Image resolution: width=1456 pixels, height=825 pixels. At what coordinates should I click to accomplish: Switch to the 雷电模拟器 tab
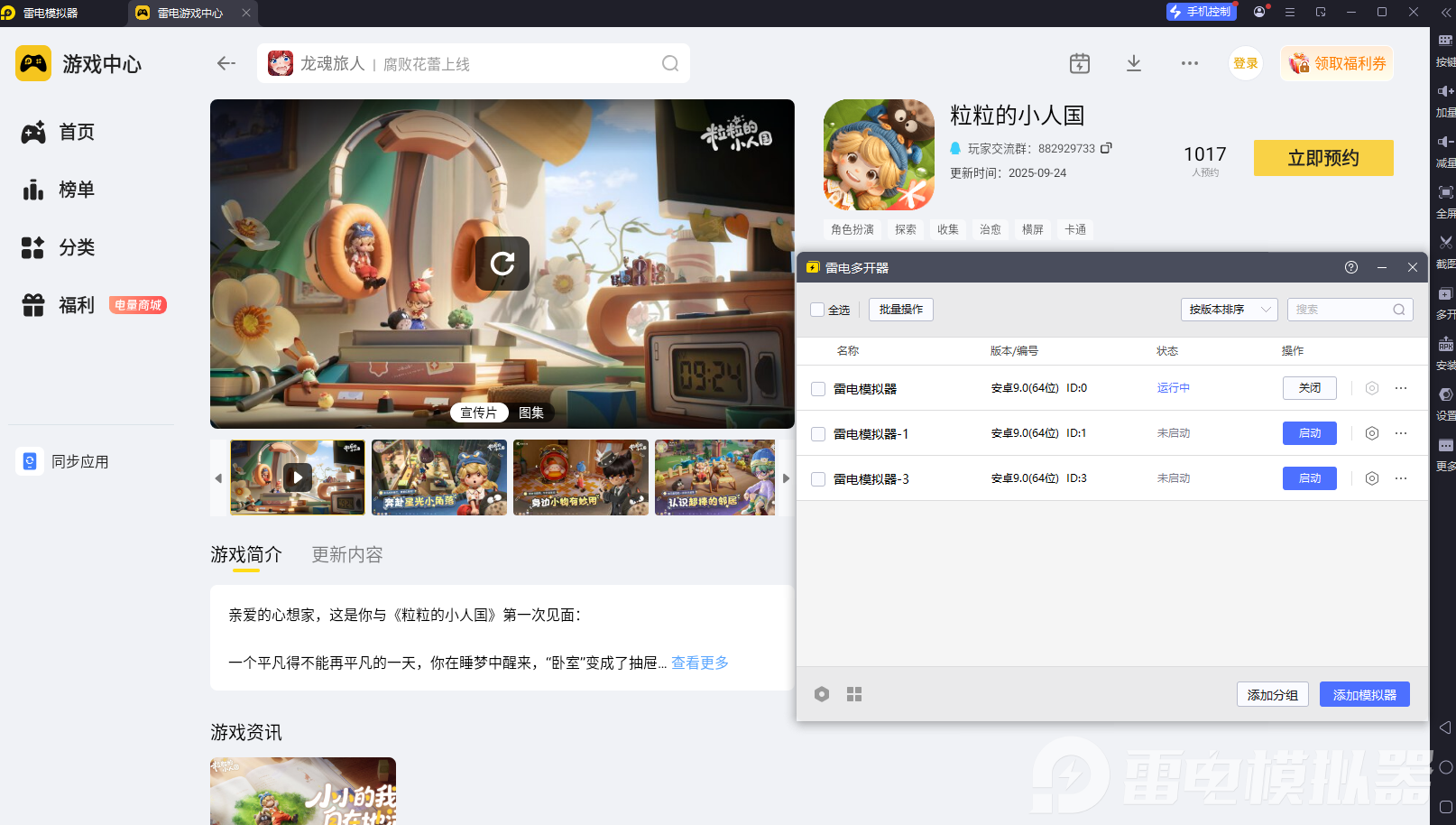(x=51, y=13)
